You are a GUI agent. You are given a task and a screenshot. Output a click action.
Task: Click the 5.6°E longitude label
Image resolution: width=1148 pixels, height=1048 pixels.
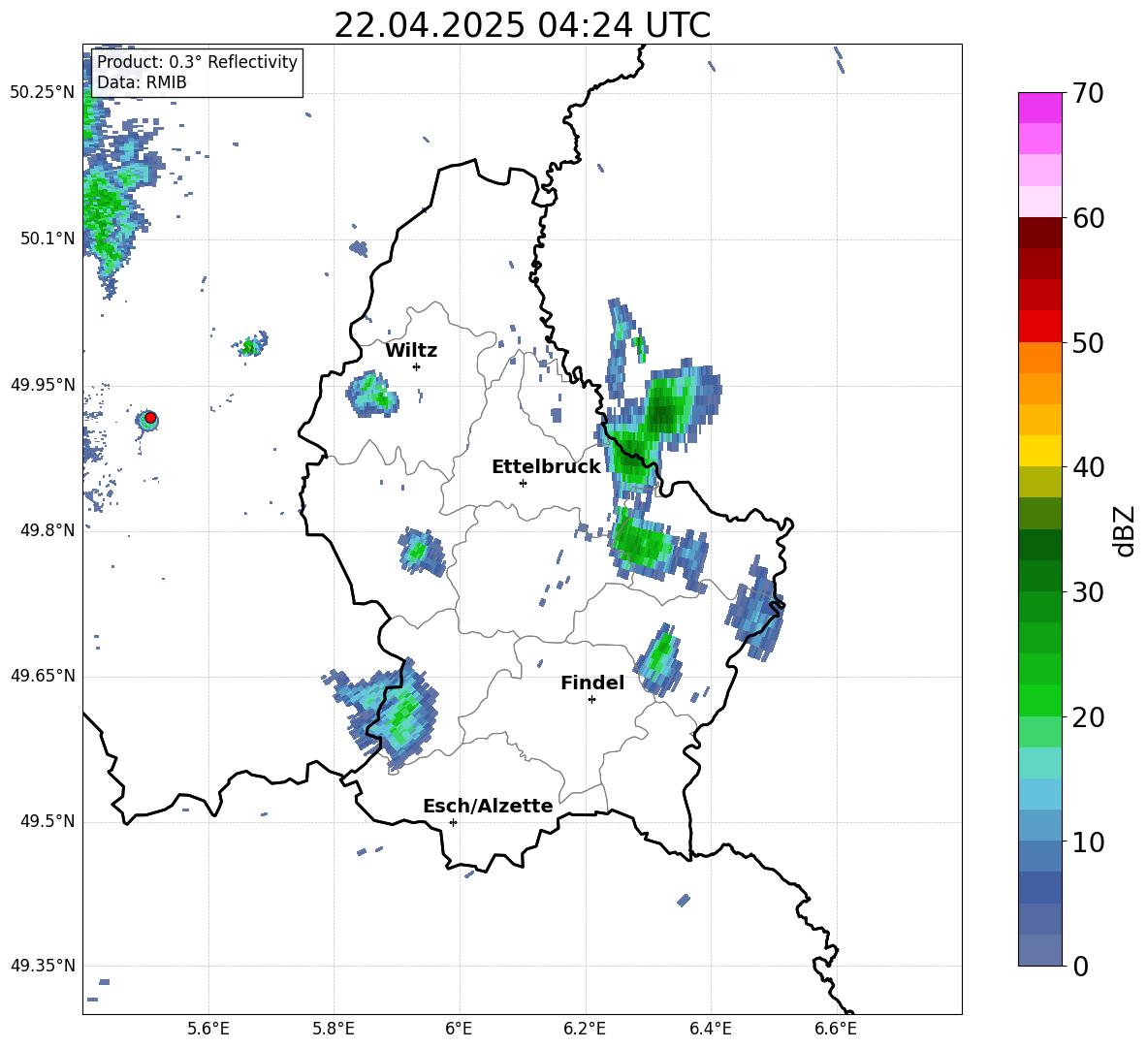coord(208,1030)
